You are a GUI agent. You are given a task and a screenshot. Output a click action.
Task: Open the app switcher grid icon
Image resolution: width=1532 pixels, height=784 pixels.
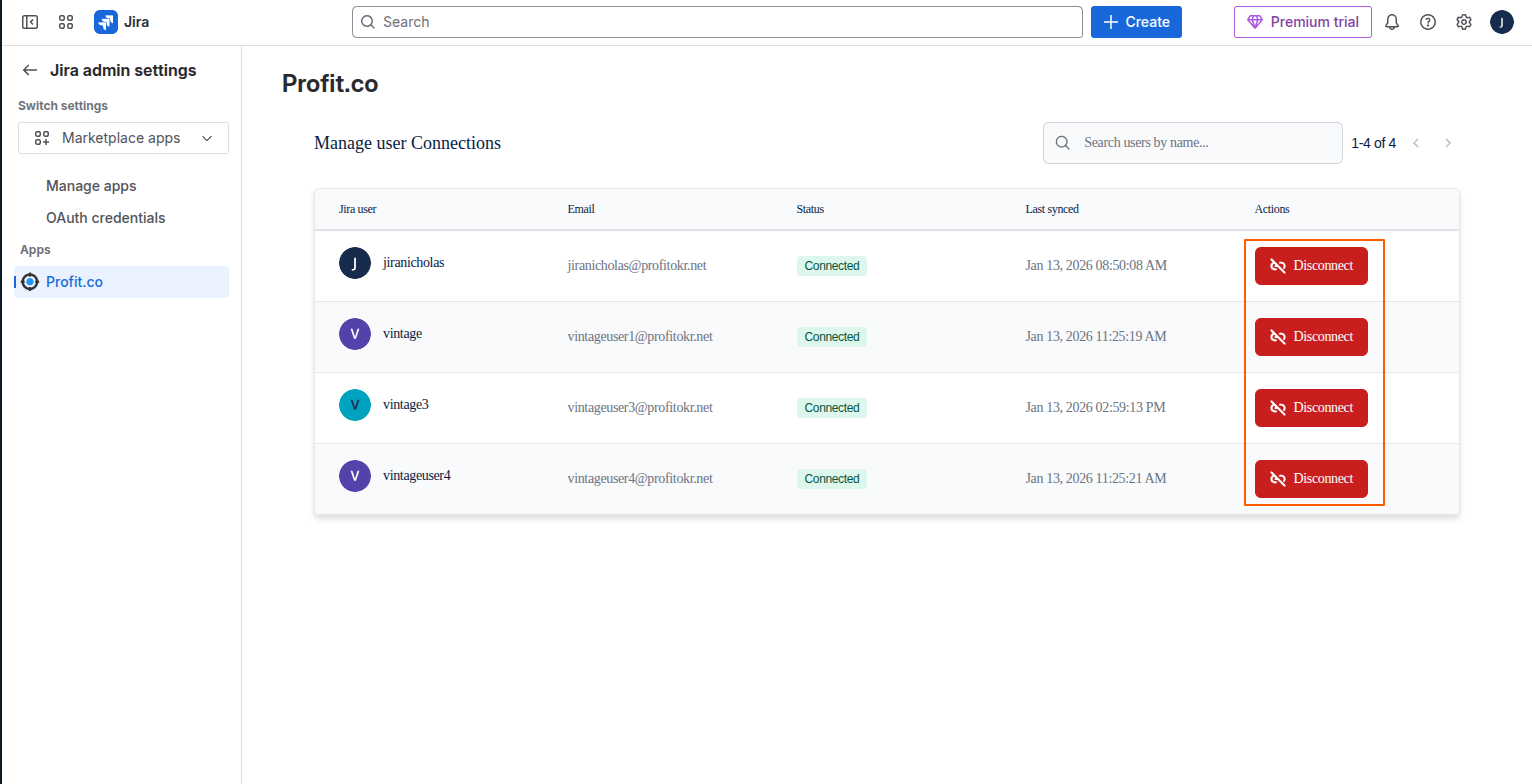coord(66,22)
